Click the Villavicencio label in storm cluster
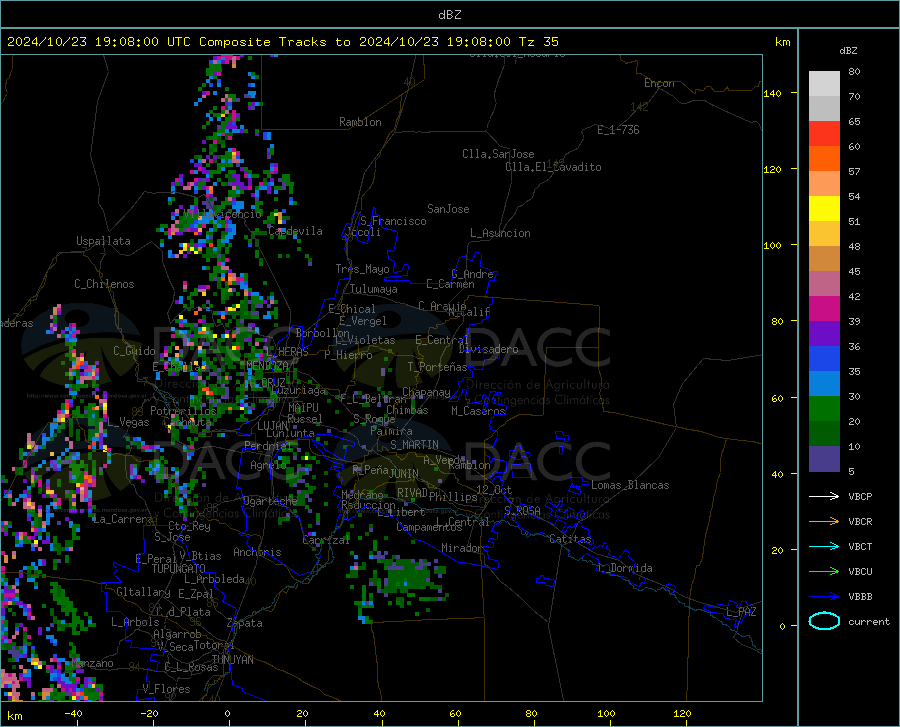 pyautogui.click(x=223, y=214)
